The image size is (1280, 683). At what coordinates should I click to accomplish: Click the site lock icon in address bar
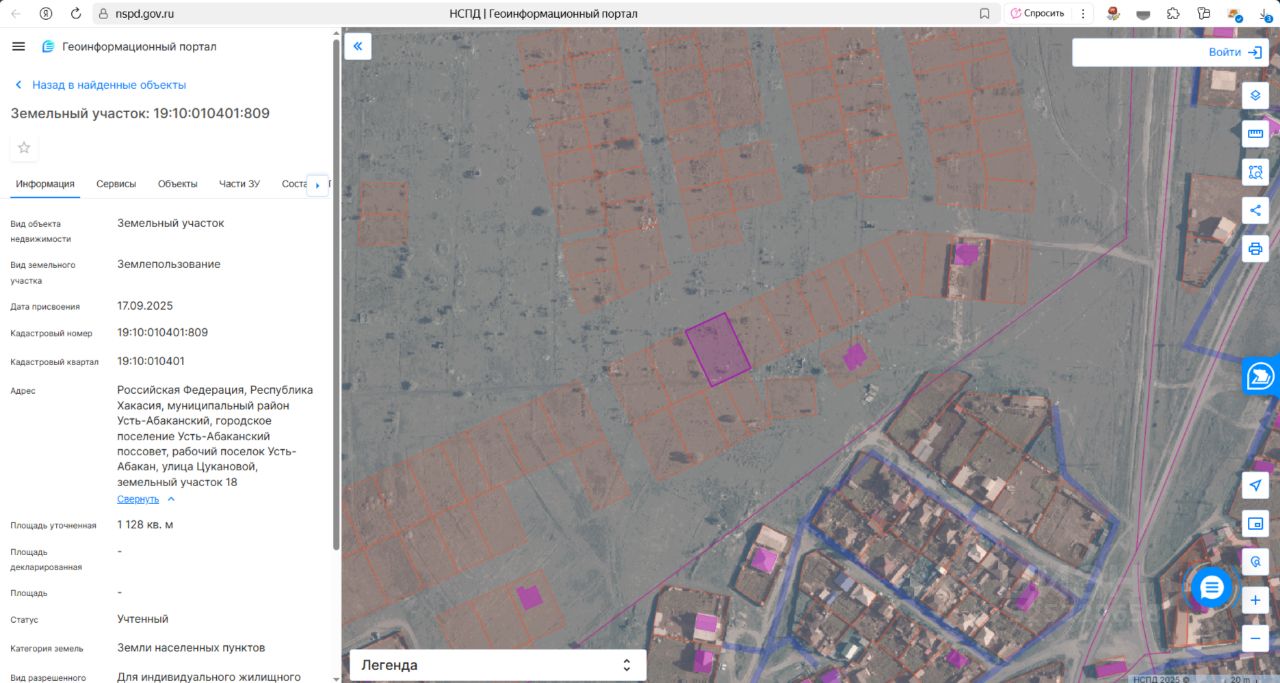click(x=103, y=14)
